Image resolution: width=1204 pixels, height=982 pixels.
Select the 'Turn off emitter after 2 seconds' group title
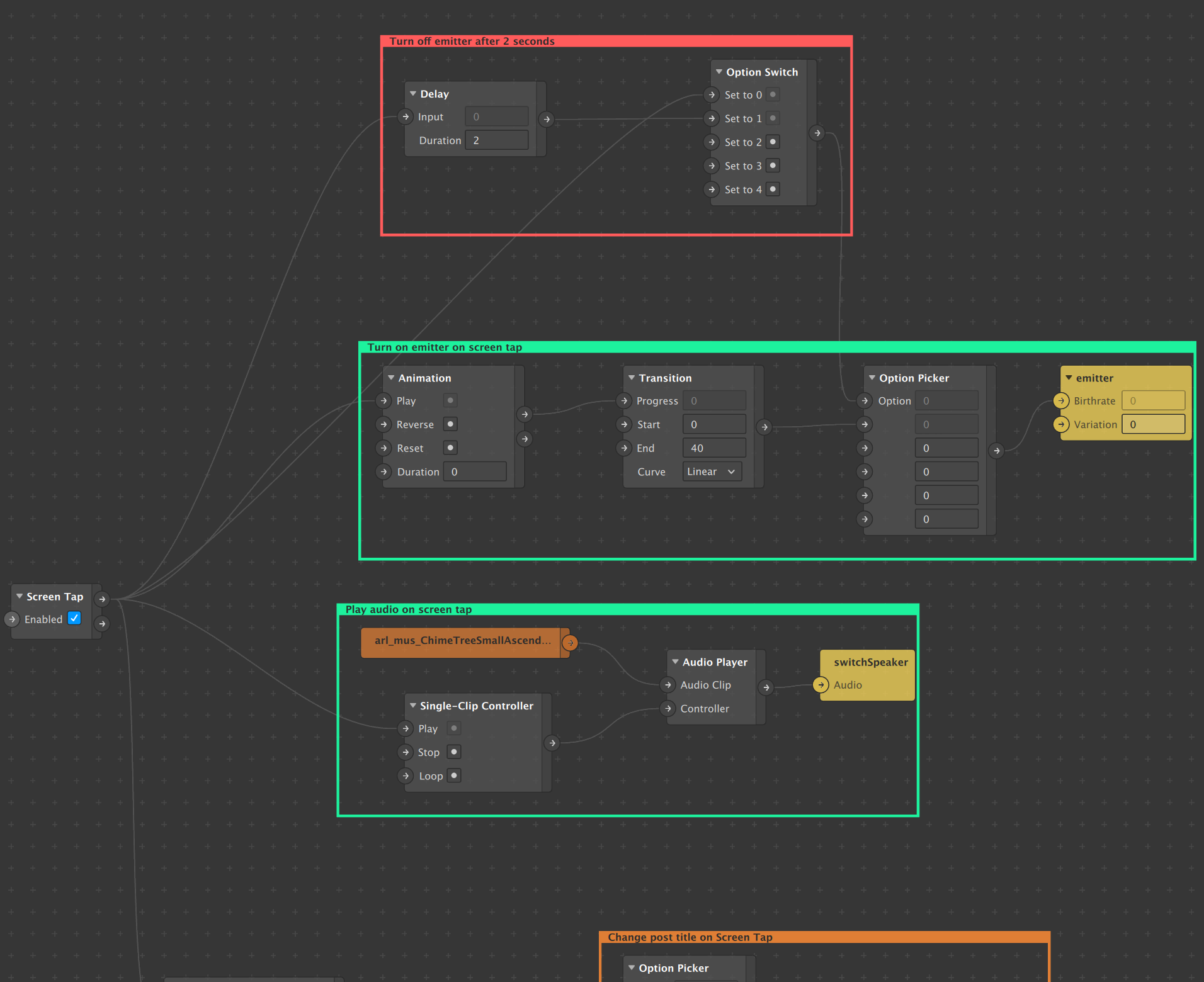click(472, 42)
